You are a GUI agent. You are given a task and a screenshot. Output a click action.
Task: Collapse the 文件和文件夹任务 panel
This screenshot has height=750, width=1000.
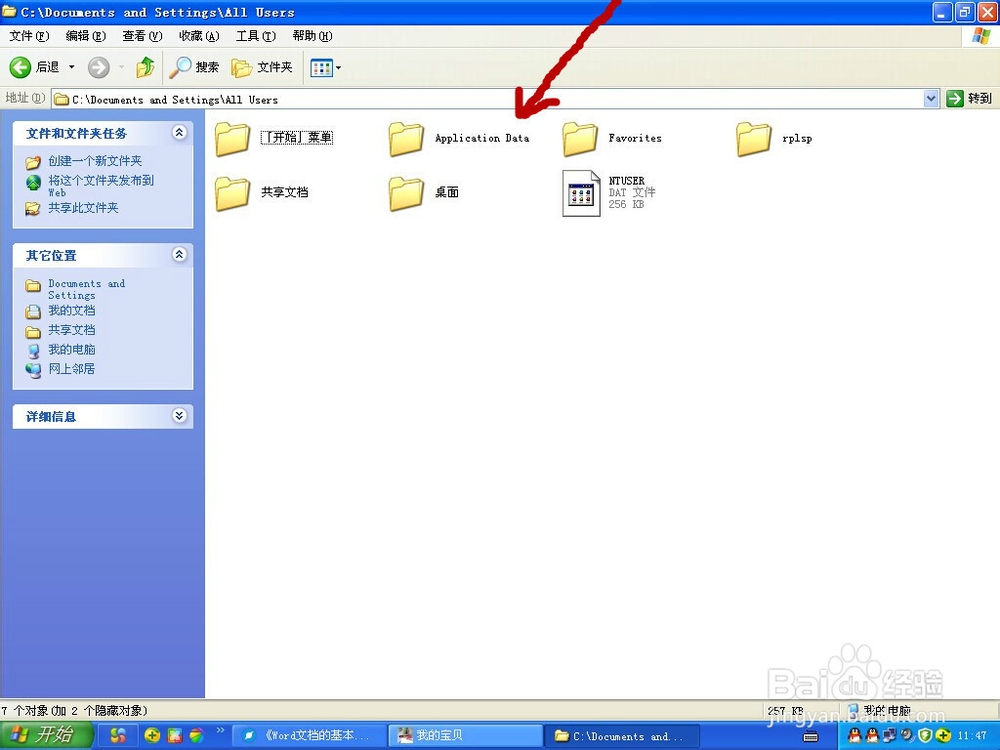pos(179,133)
